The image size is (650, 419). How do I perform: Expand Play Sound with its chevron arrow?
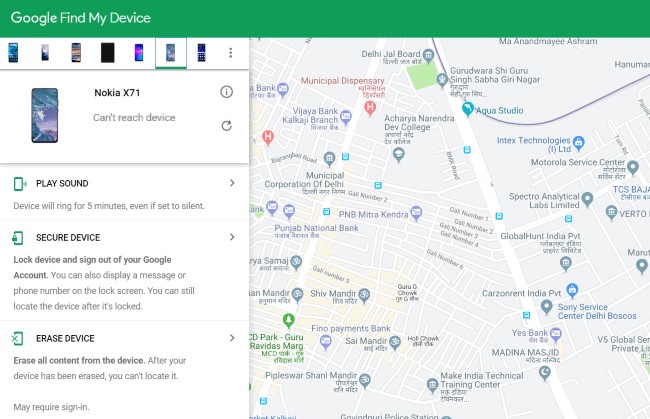click(x=232, y=183)
